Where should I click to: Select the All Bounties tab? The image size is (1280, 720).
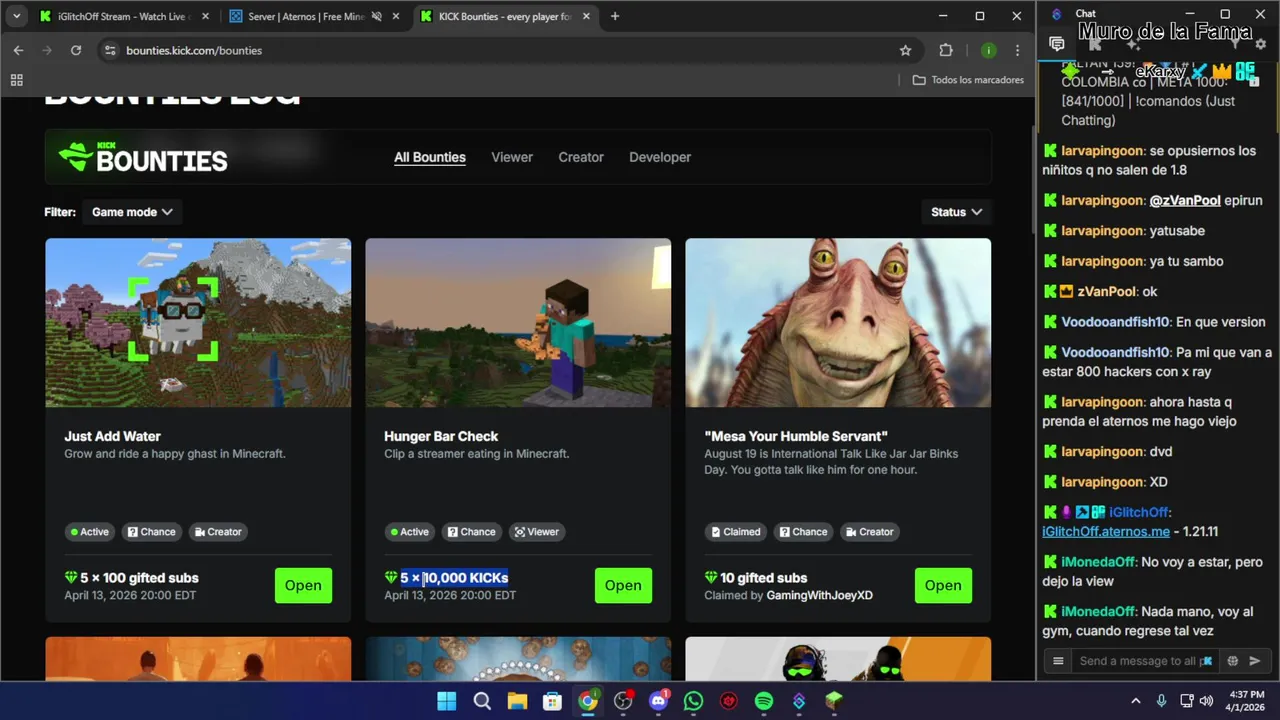(x=430, y=157)
